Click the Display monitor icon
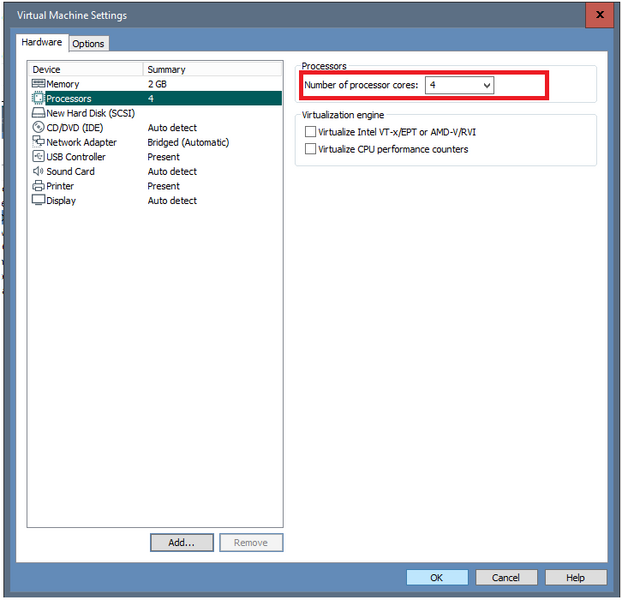This screenshot has width=622, height=600. (x=38, y=200)
